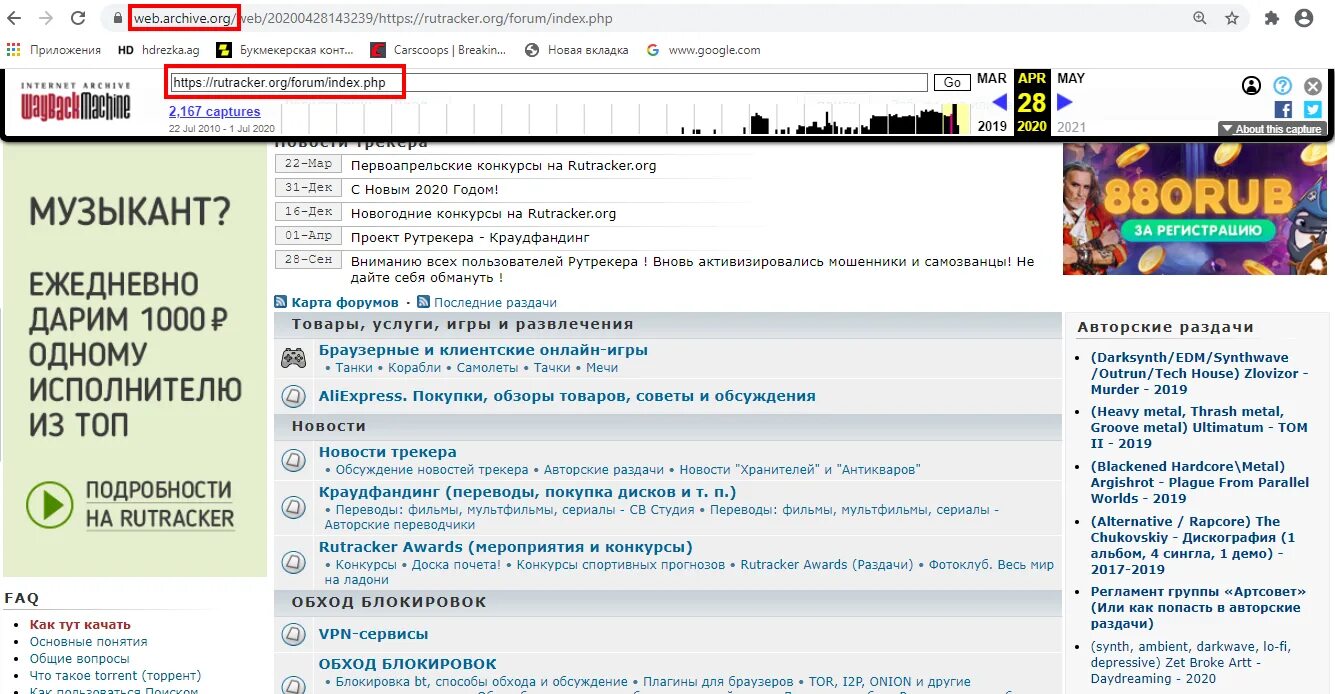The width and height of the screenshot is (1335, 694).
Task: Go back with the browser back arrow
Action: 15,18
